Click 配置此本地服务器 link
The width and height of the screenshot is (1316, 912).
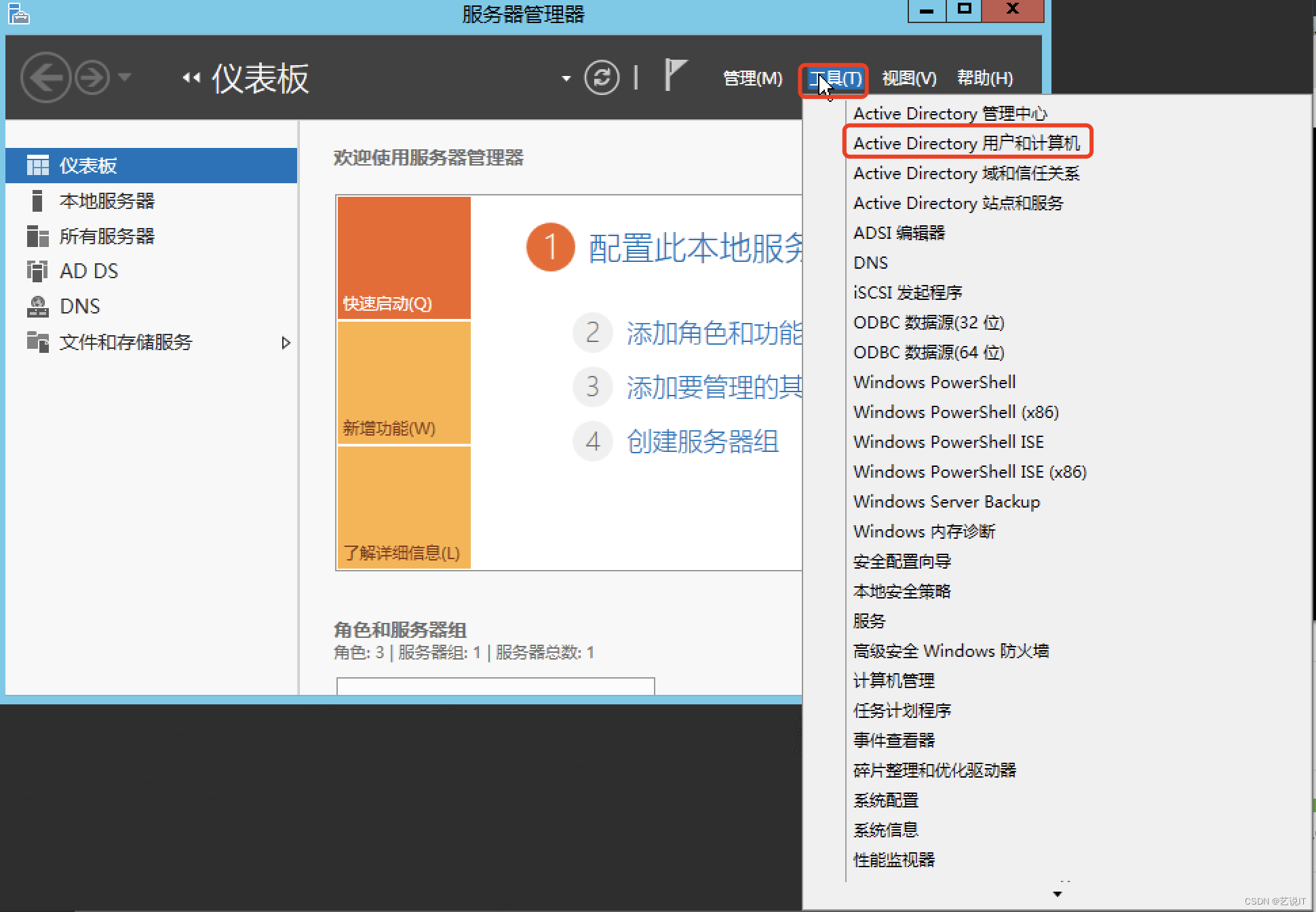pyautogui.click(x=695, y=248)
